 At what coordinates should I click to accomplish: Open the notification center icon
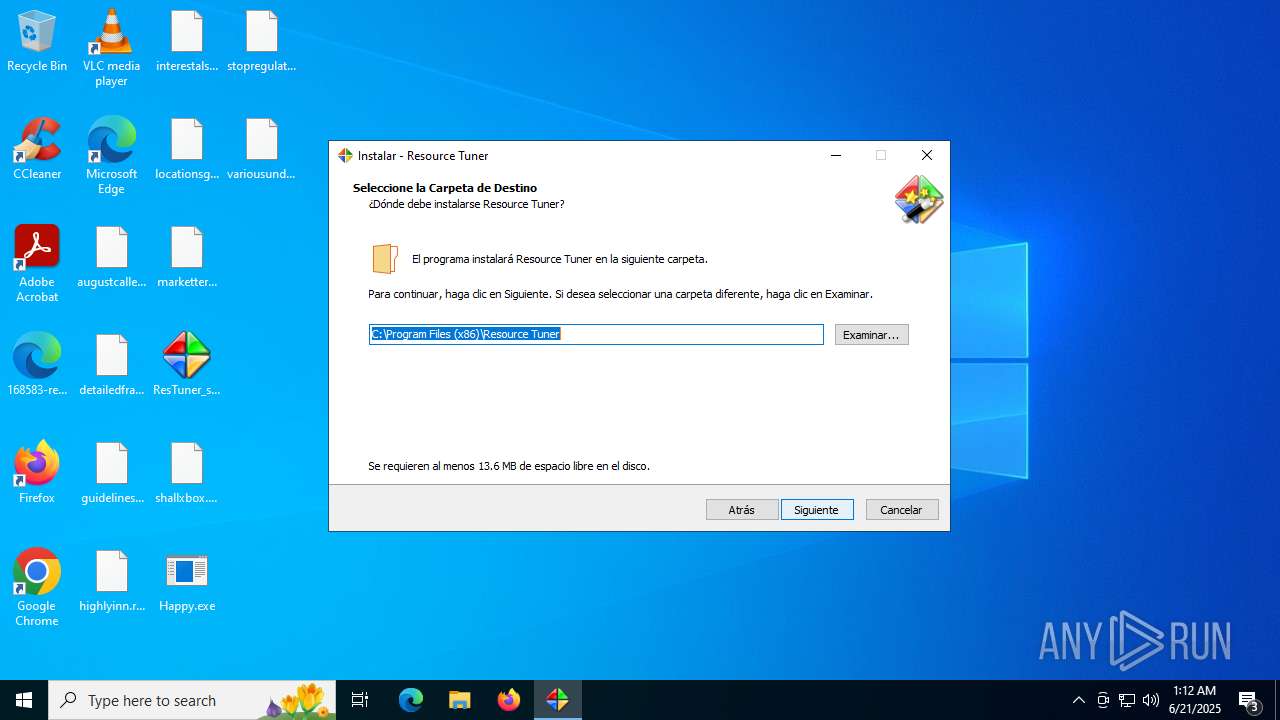click(1249, 700)
